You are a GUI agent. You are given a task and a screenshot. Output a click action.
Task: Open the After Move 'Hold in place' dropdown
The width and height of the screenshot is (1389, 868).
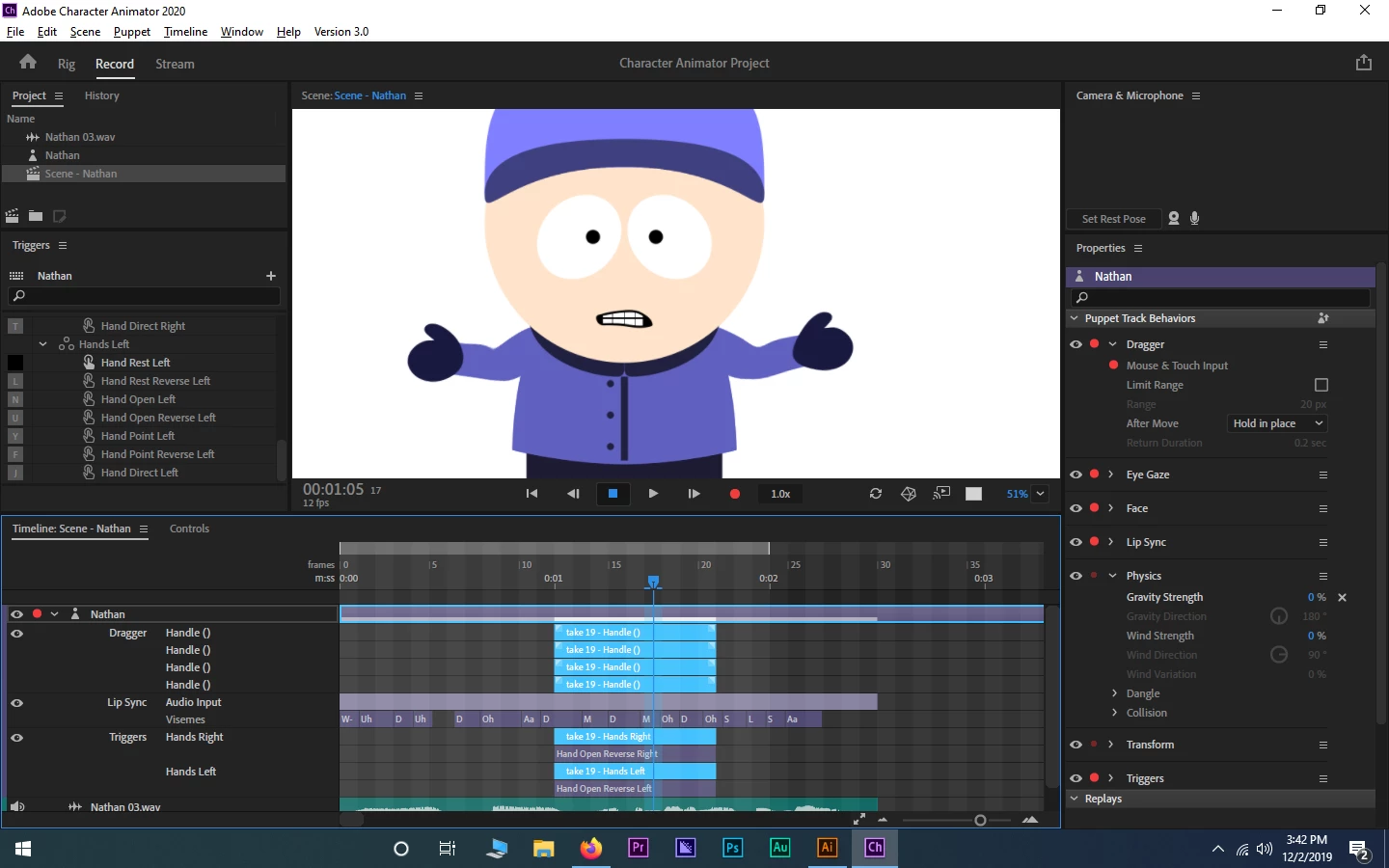(1278, 423)
